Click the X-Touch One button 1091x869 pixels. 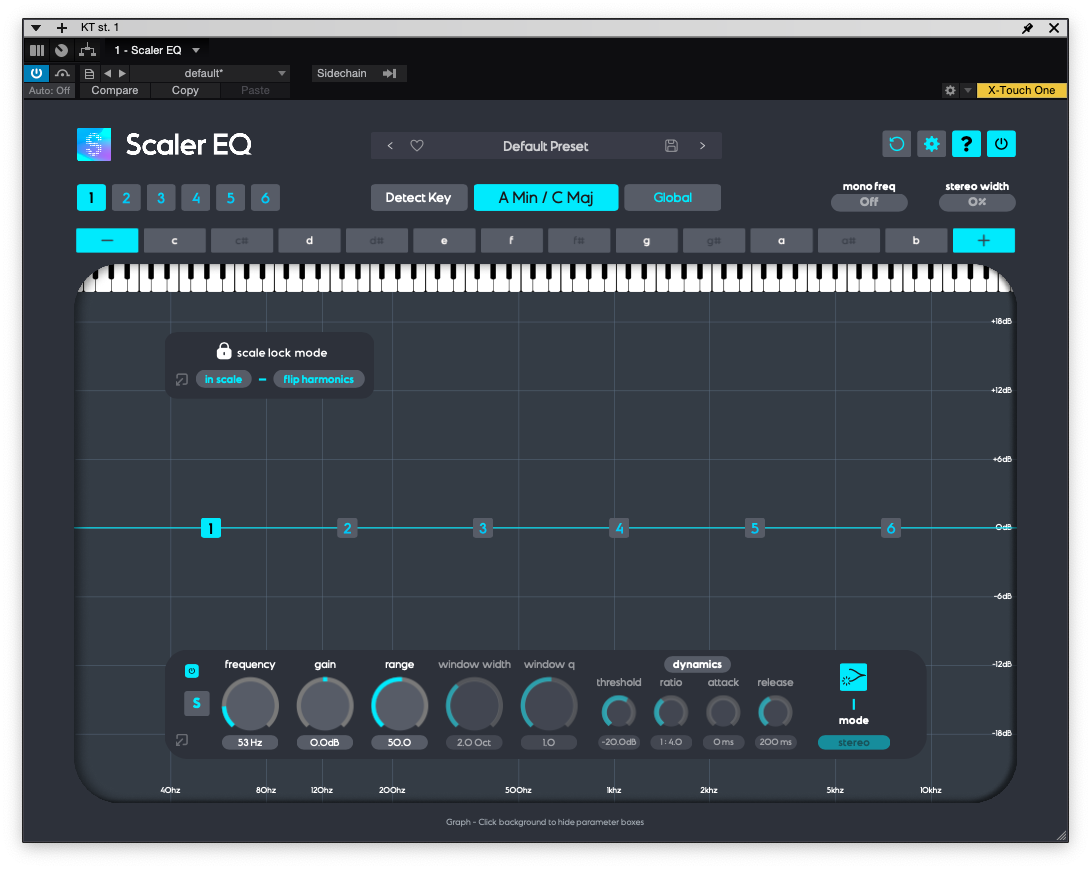[1021, 90]
